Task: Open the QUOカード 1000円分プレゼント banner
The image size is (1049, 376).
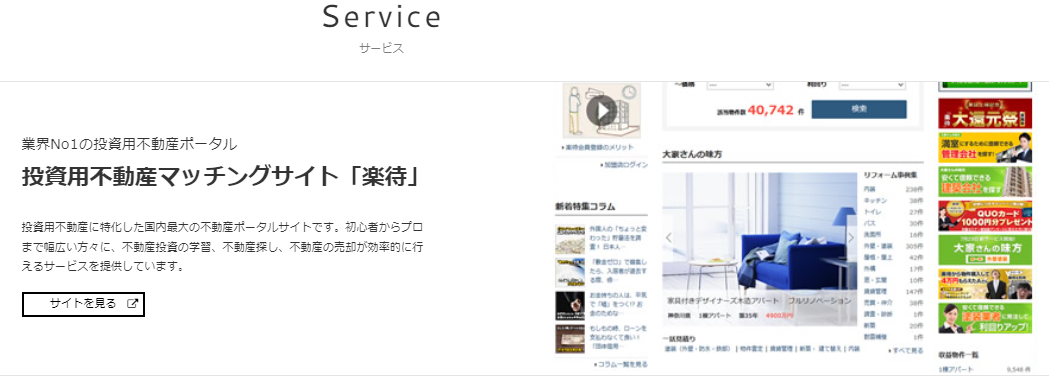Action: click(x=984, y=215)
